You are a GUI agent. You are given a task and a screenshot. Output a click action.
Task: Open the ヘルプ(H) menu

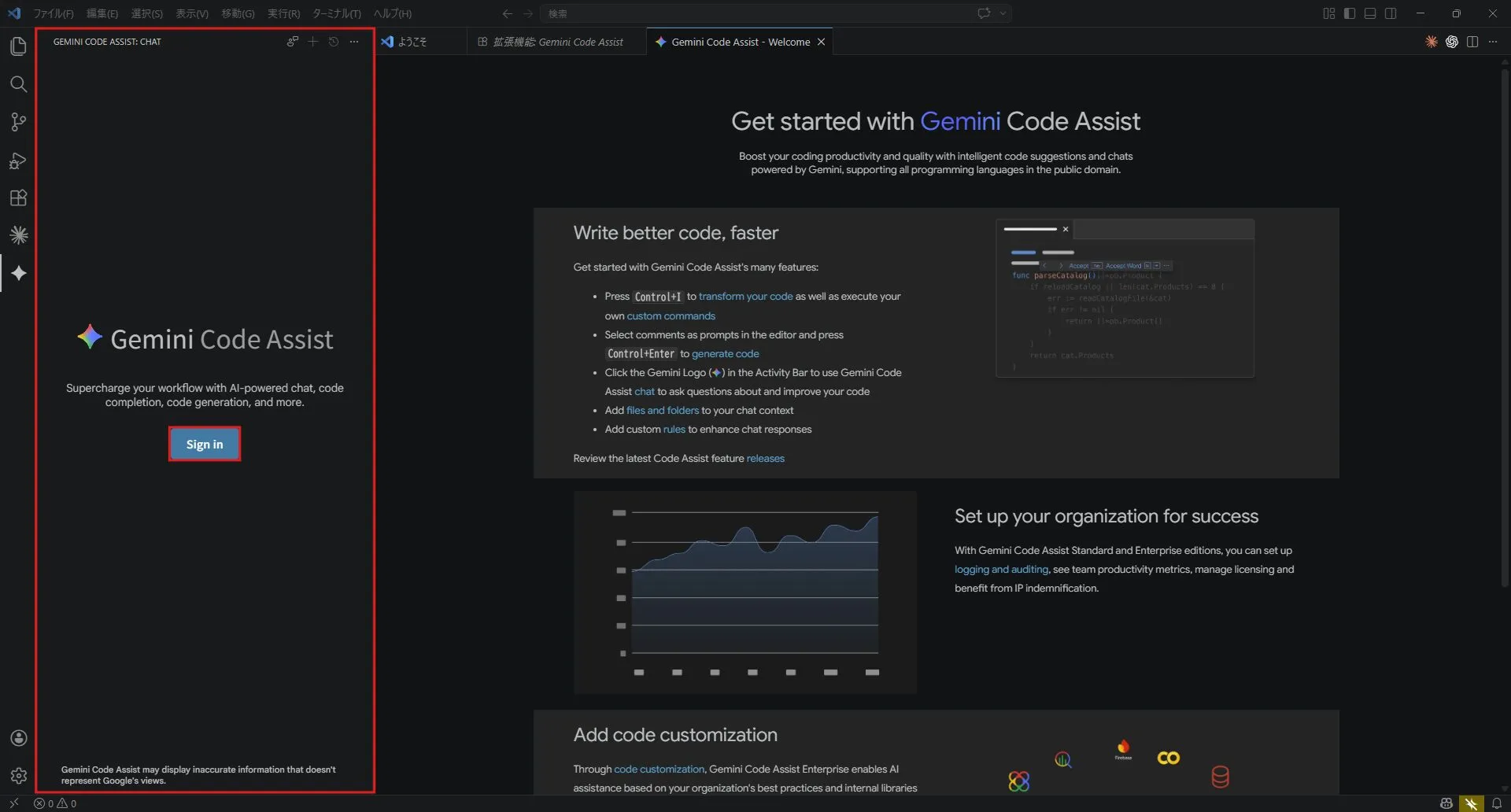[392, 13]
